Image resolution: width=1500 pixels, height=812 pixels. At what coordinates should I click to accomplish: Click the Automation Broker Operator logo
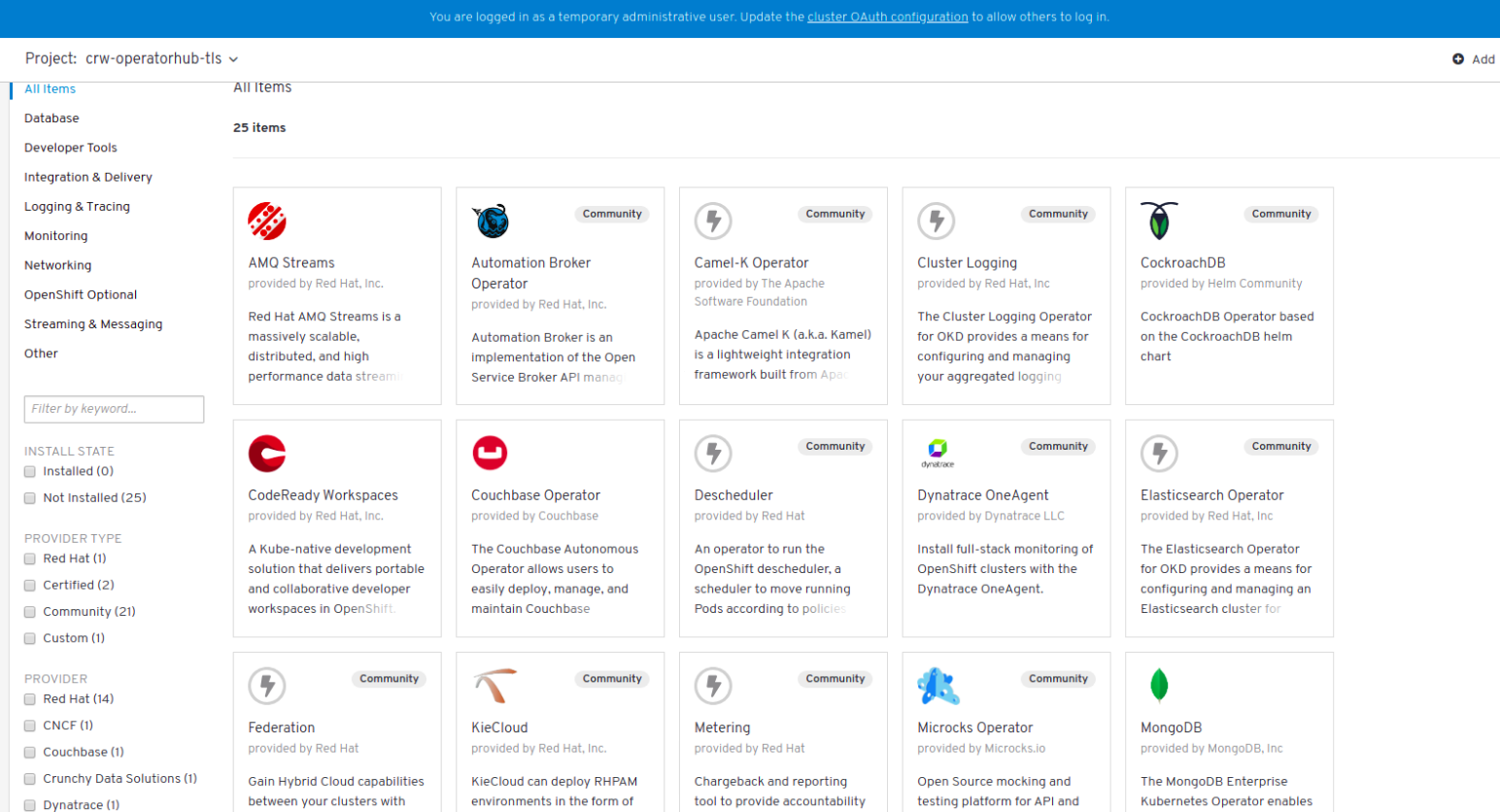click(491, 221)
